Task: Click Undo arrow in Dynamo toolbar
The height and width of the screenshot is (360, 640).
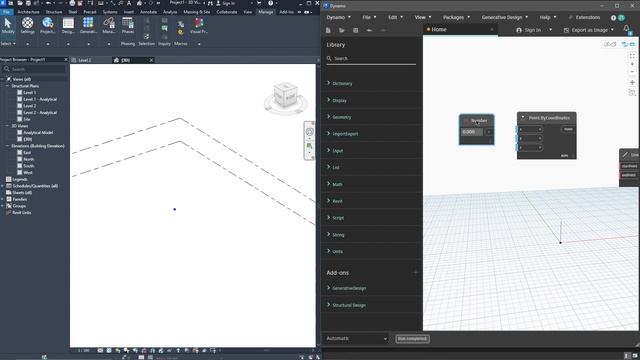Action: (369, 30)
